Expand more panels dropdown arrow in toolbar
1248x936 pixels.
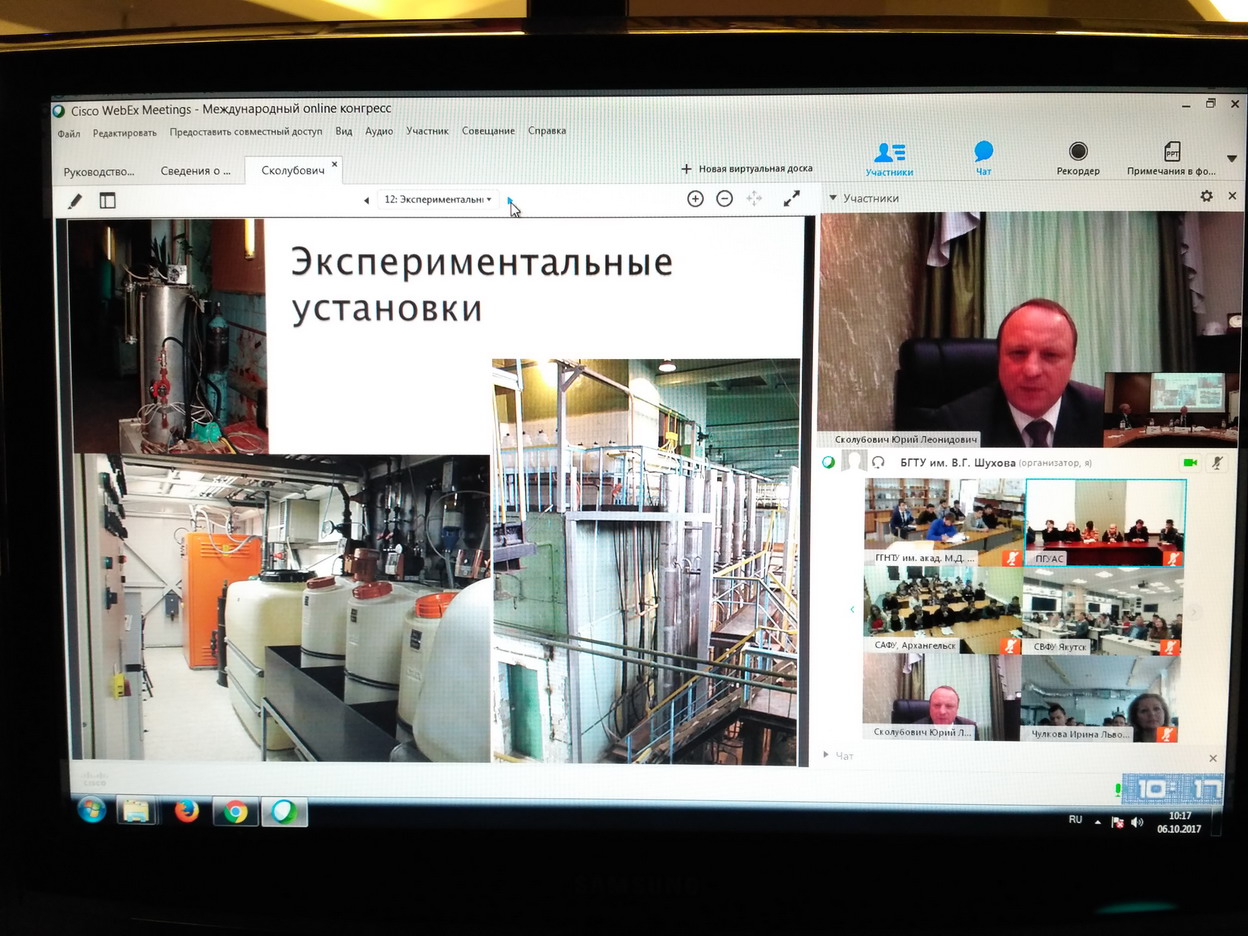click(1232, 158)
